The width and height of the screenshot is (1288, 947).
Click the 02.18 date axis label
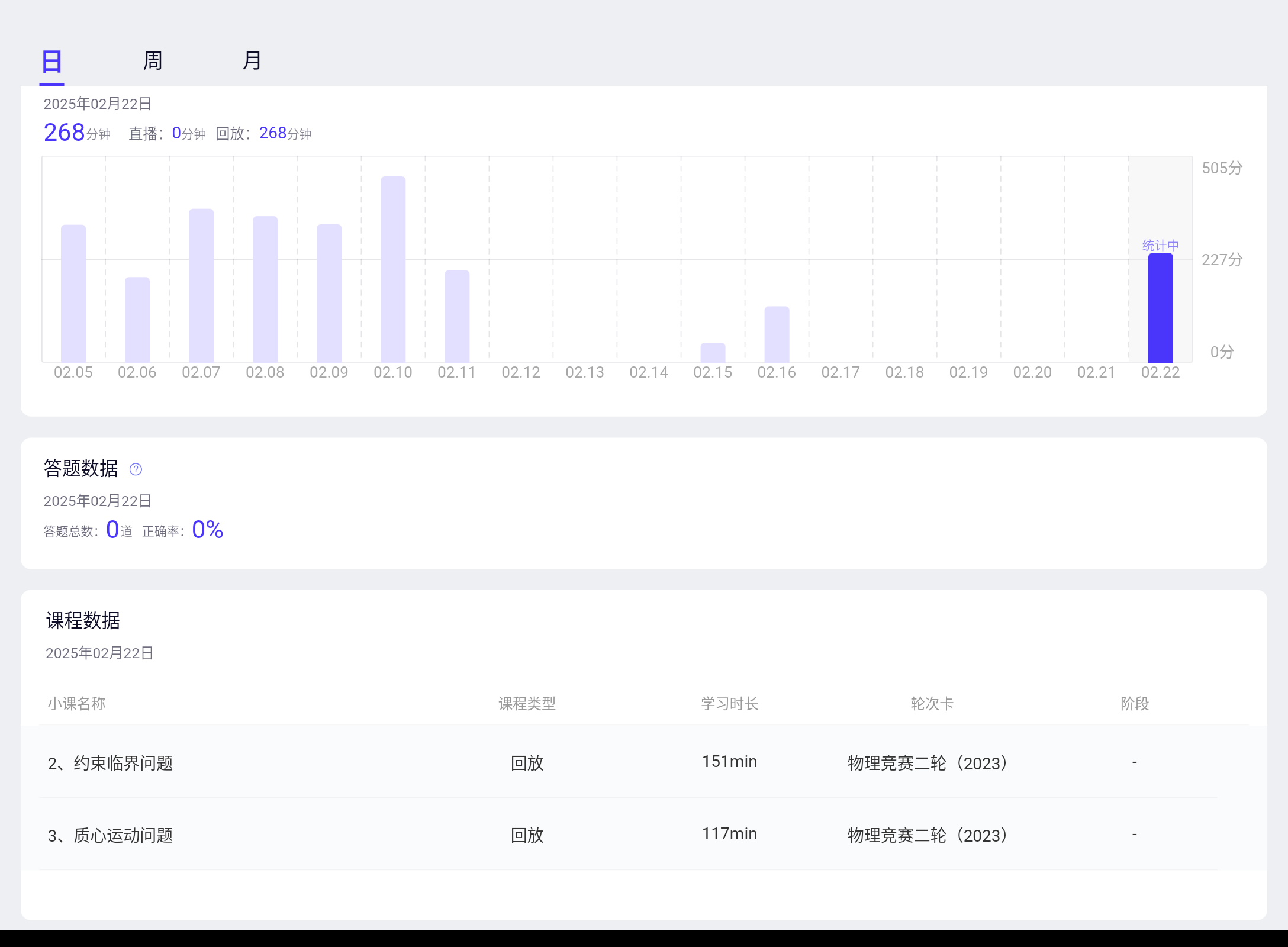904,372
